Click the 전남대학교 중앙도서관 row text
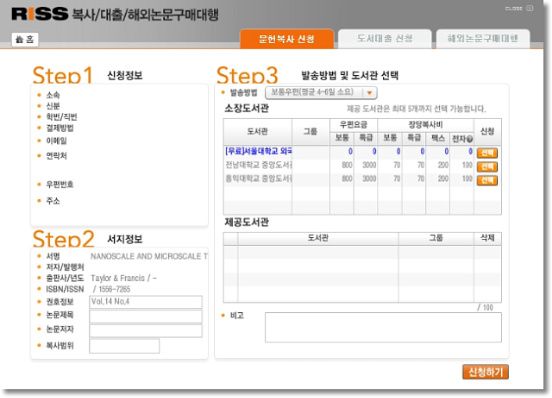Viewport: 552px width, 398px height. click(259, 165)
